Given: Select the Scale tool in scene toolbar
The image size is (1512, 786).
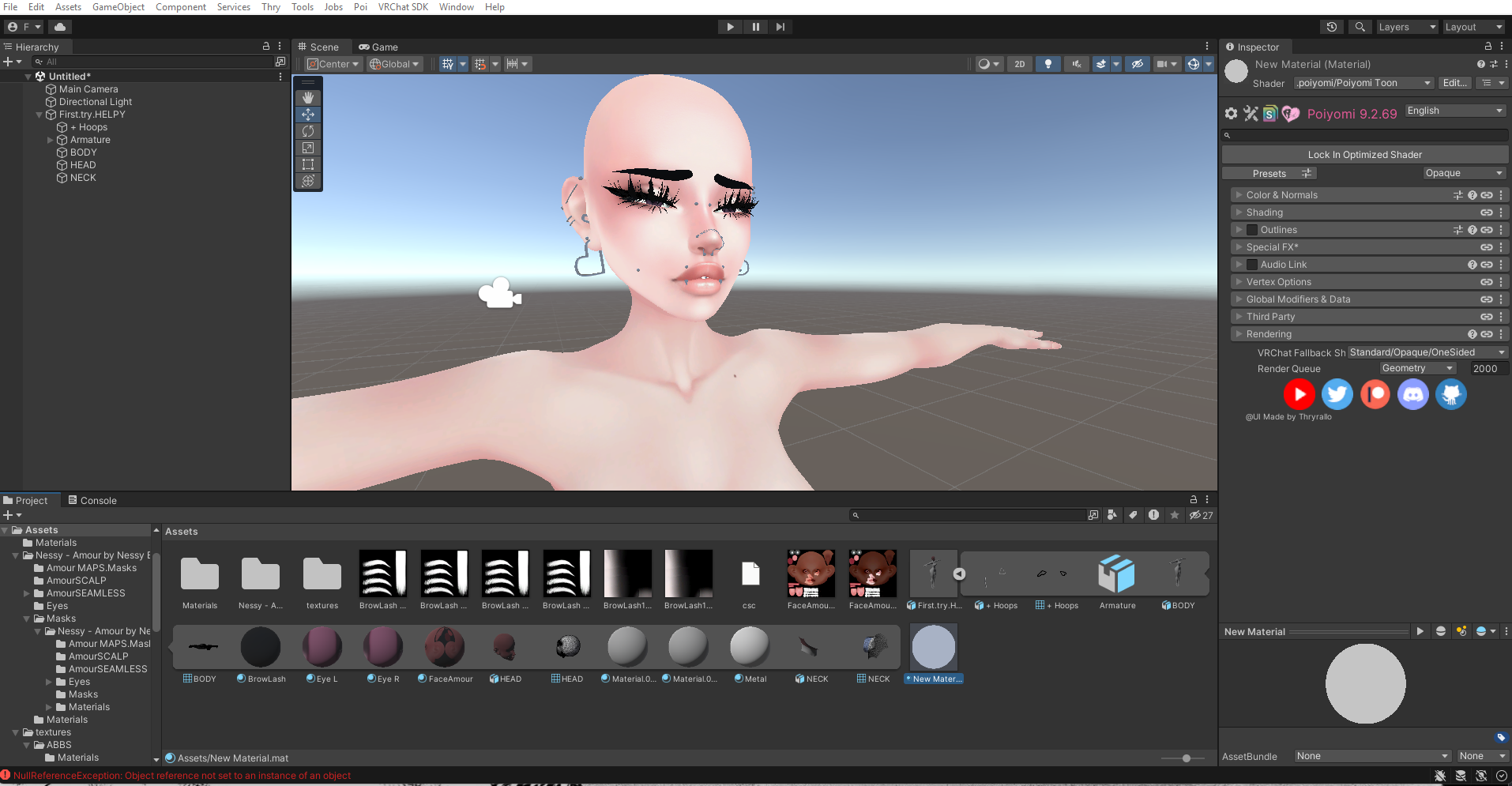Looking at the screenshot, I should pos(308,148).
